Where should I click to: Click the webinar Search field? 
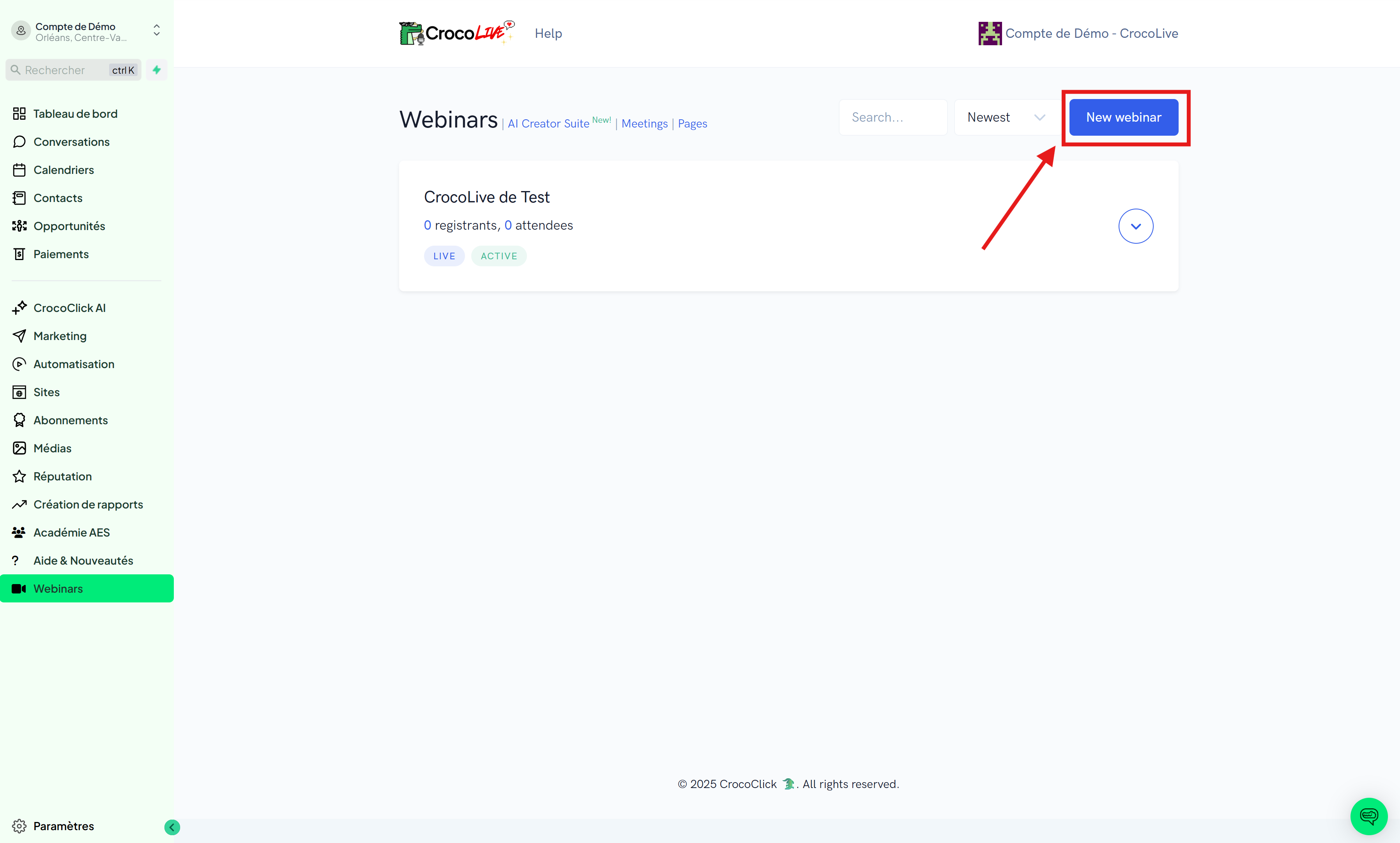click(x=893, y=117)
